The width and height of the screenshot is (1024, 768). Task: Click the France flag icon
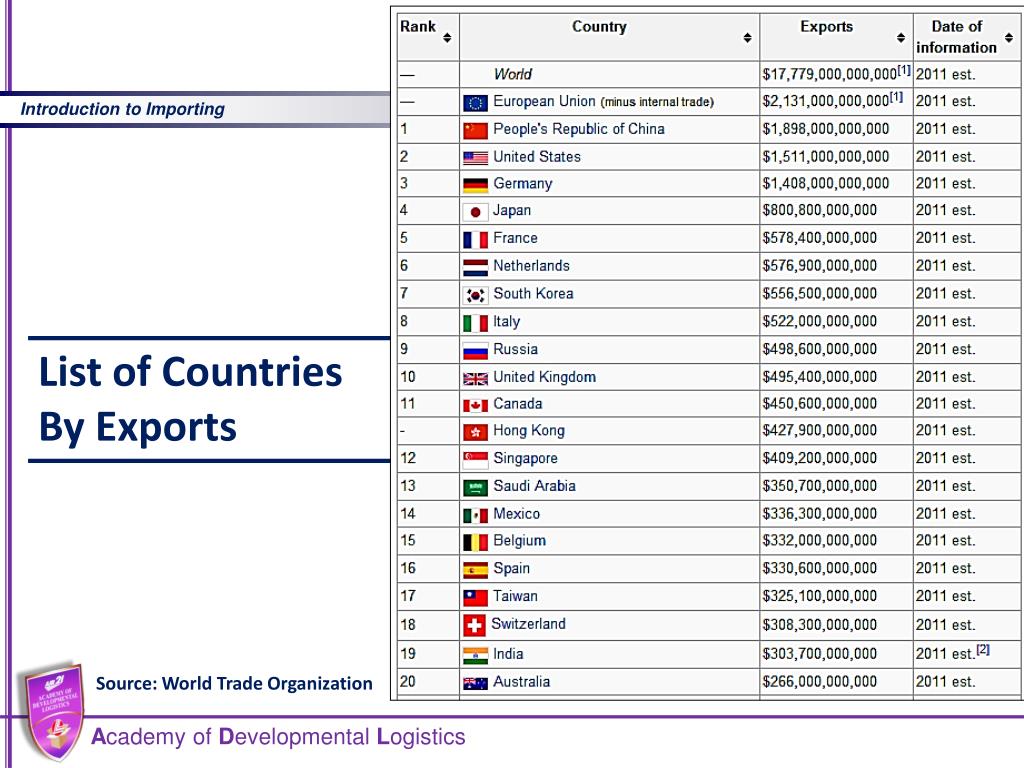tap(475, 240)
